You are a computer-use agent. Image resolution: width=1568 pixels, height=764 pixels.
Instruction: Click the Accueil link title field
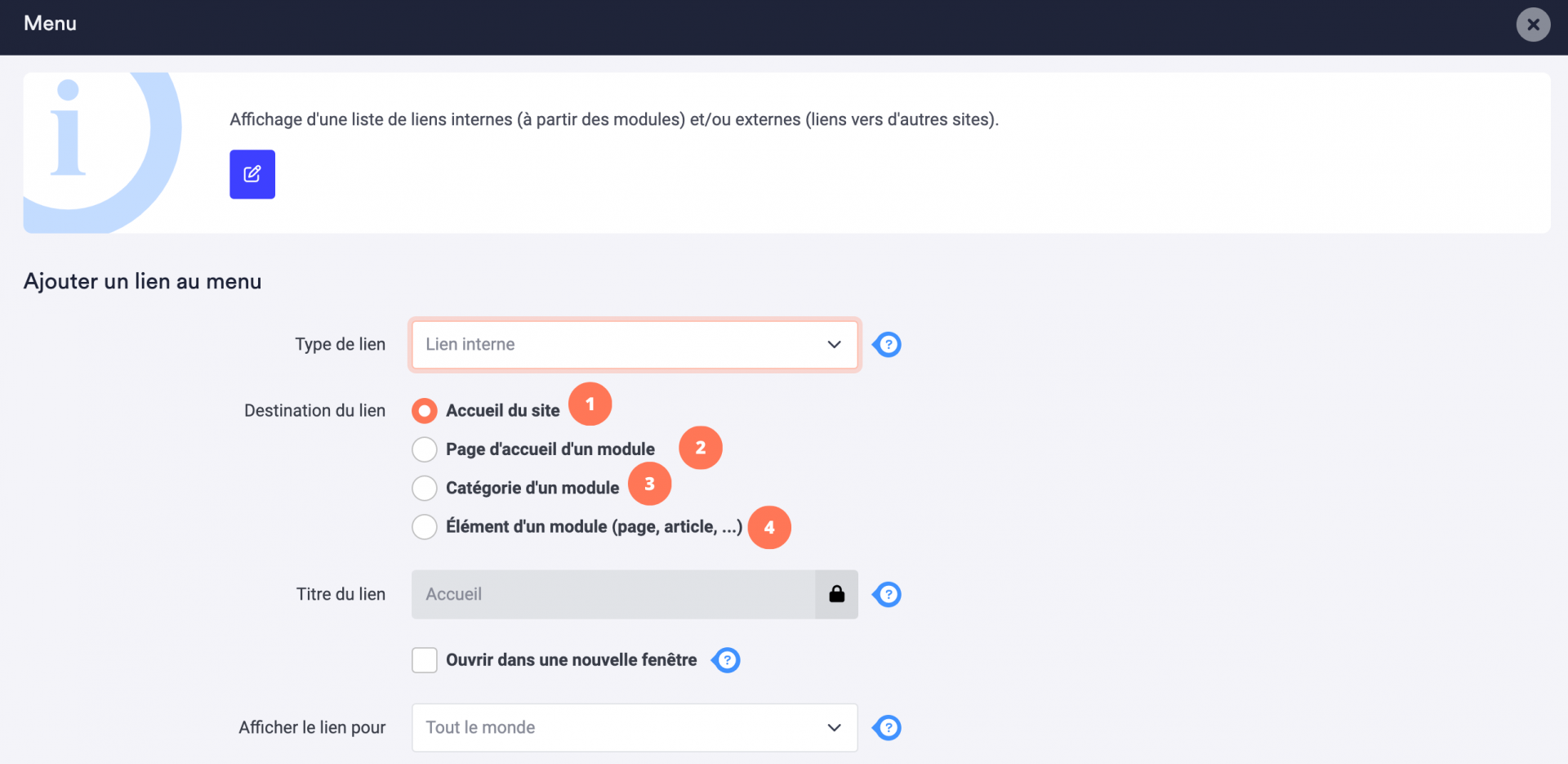click(613, 594)
